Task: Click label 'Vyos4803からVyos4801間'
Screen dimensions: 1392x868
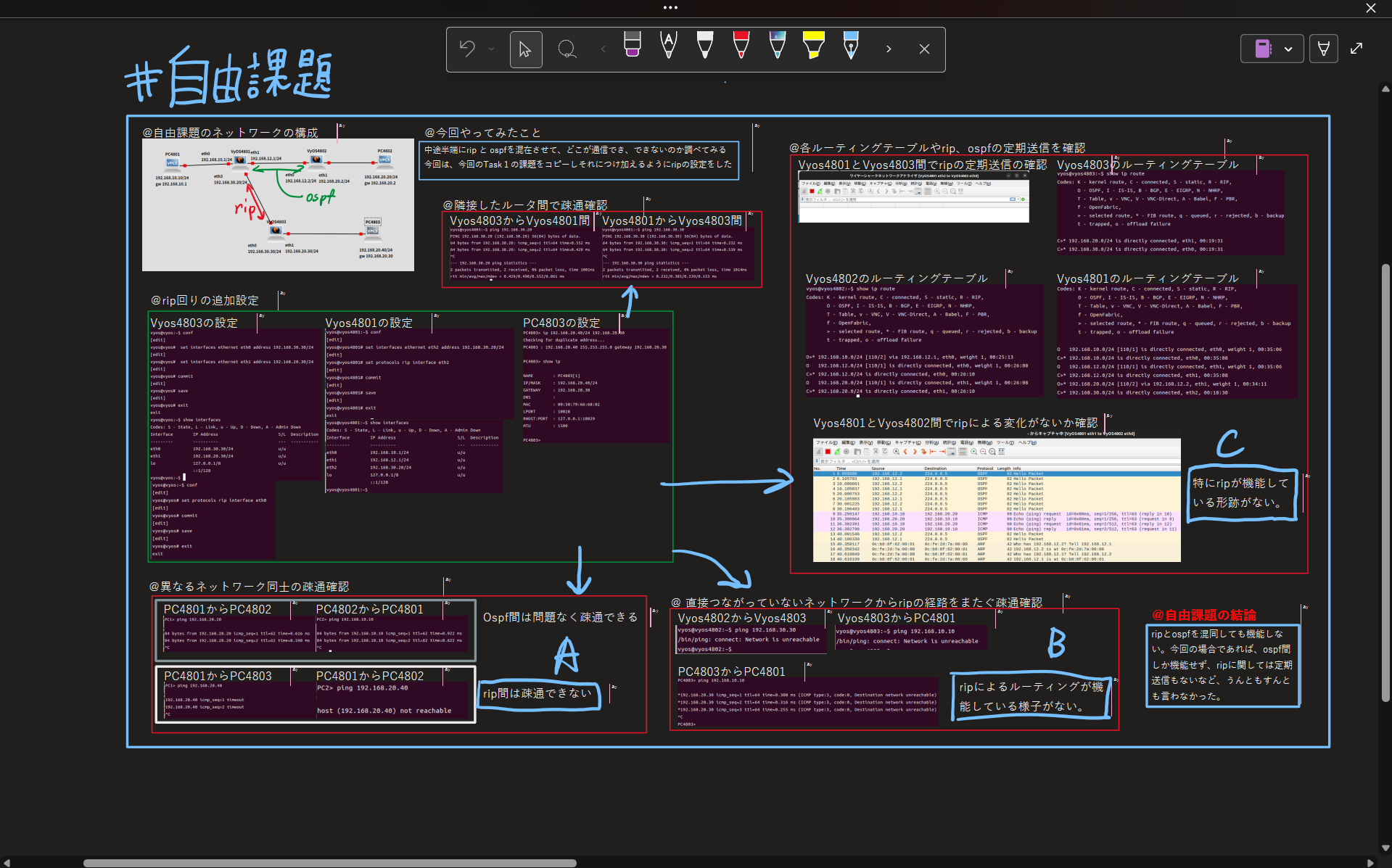Action: click(519, 220)
